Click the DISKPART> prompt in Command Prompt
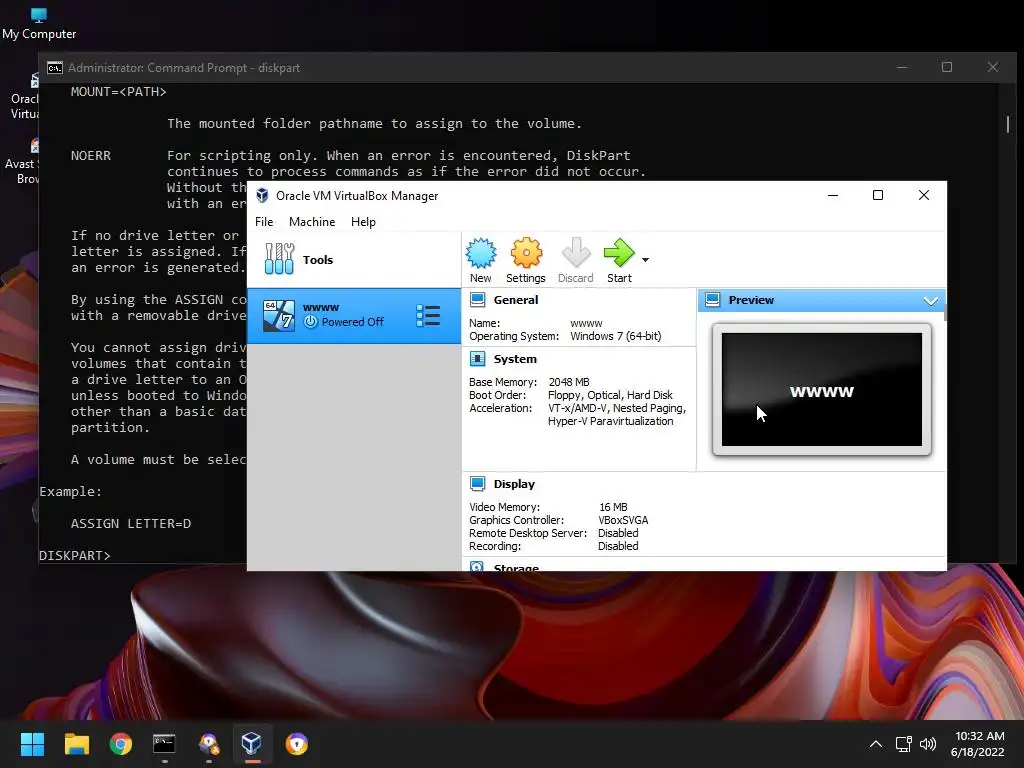 (x=74, y=555)
